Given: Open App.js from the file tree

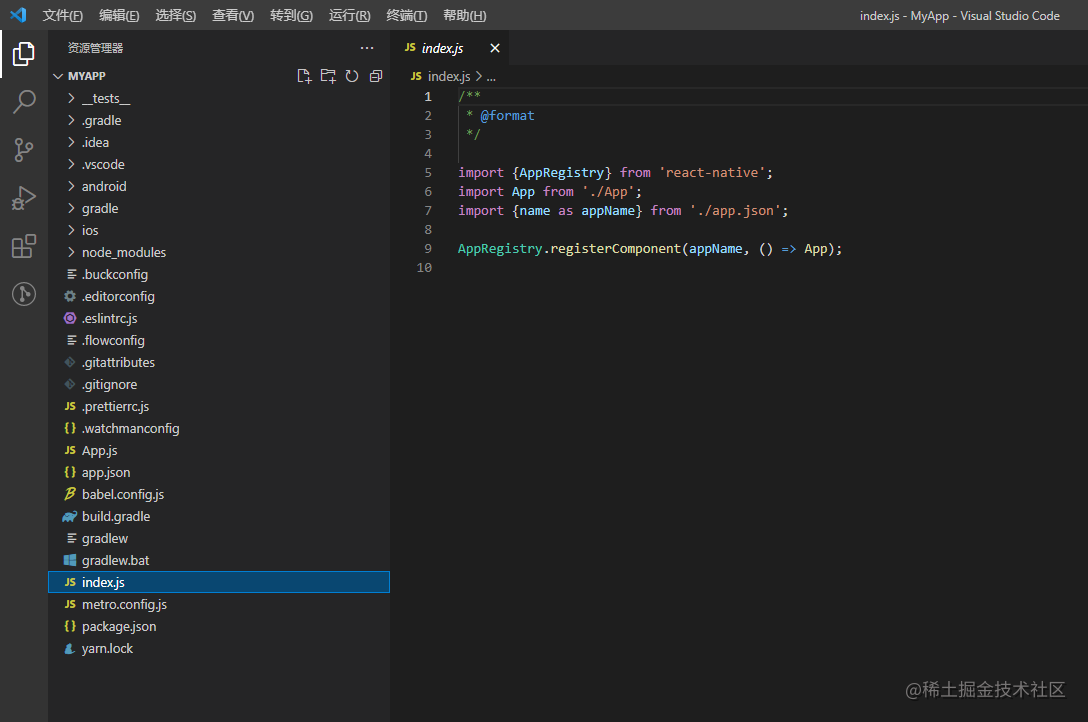Looking at the screenshot, I should [x=99, y=450].
